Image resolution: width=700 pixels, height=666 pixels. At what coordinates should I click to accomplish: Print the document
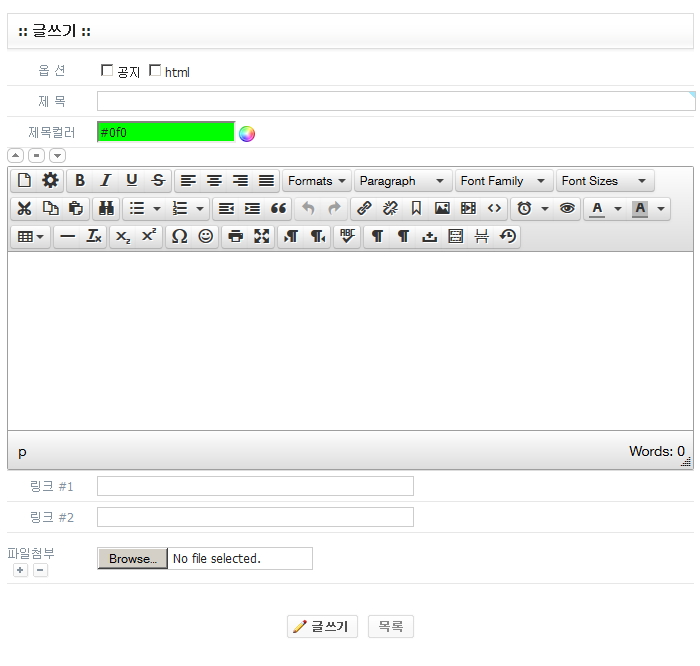point(235,237)
